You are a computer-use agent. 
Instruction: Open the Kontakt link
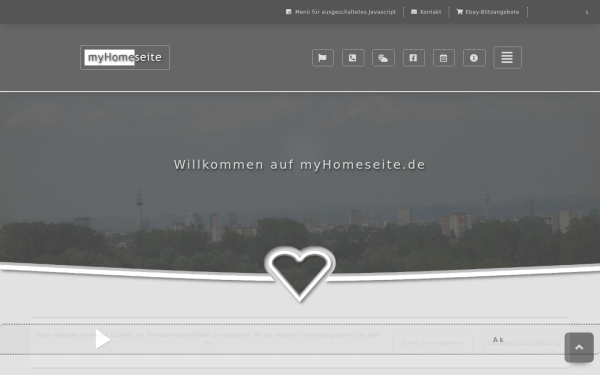point(426,12)
